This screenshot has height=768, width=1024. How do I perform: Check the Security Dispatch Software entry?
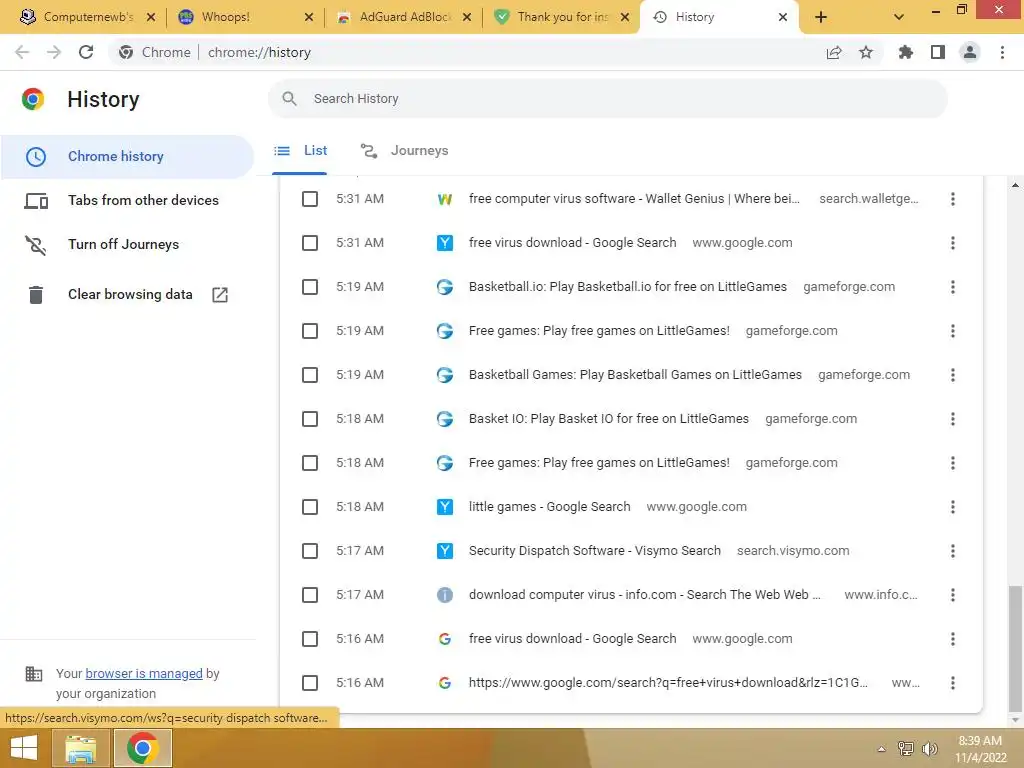(310, 551)
